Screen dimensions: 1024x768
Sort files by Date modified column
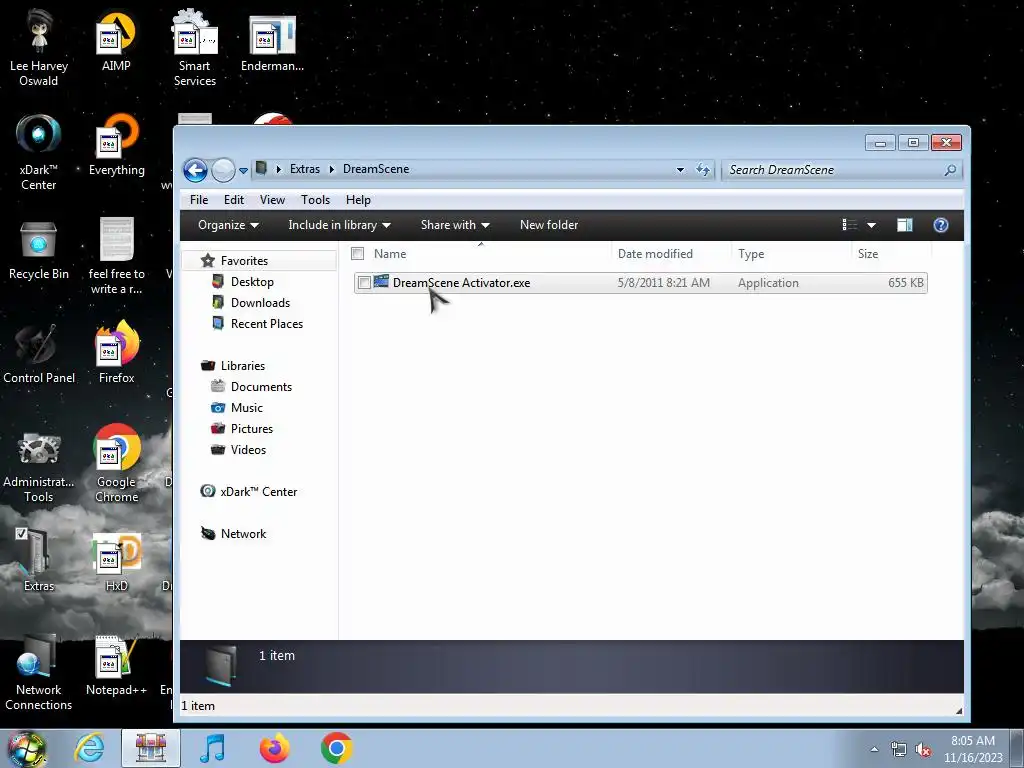pos(655,254)
